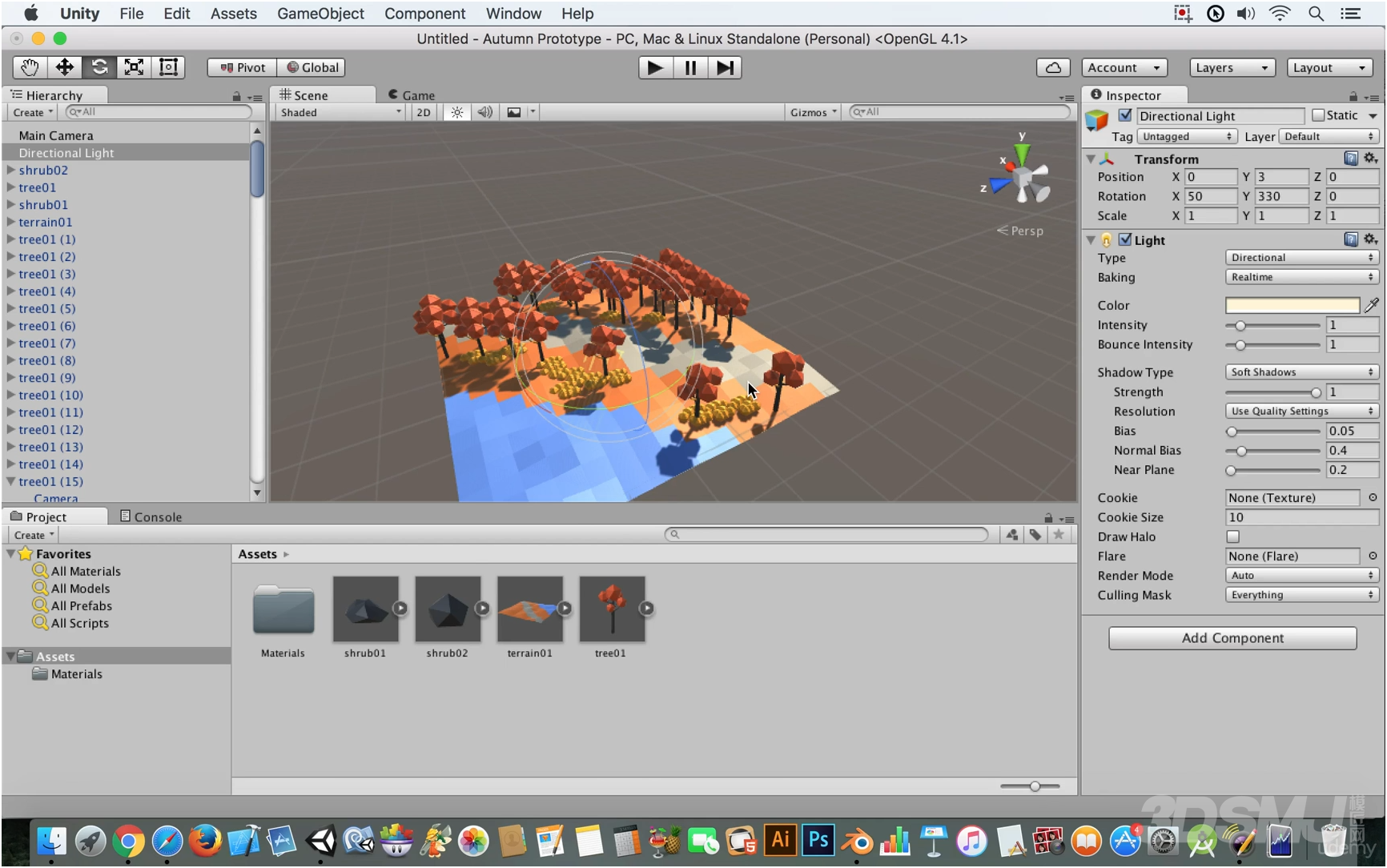Click Hierarchy Create button
This screenshot has height=868, width=1387.
tap(33, 112)
